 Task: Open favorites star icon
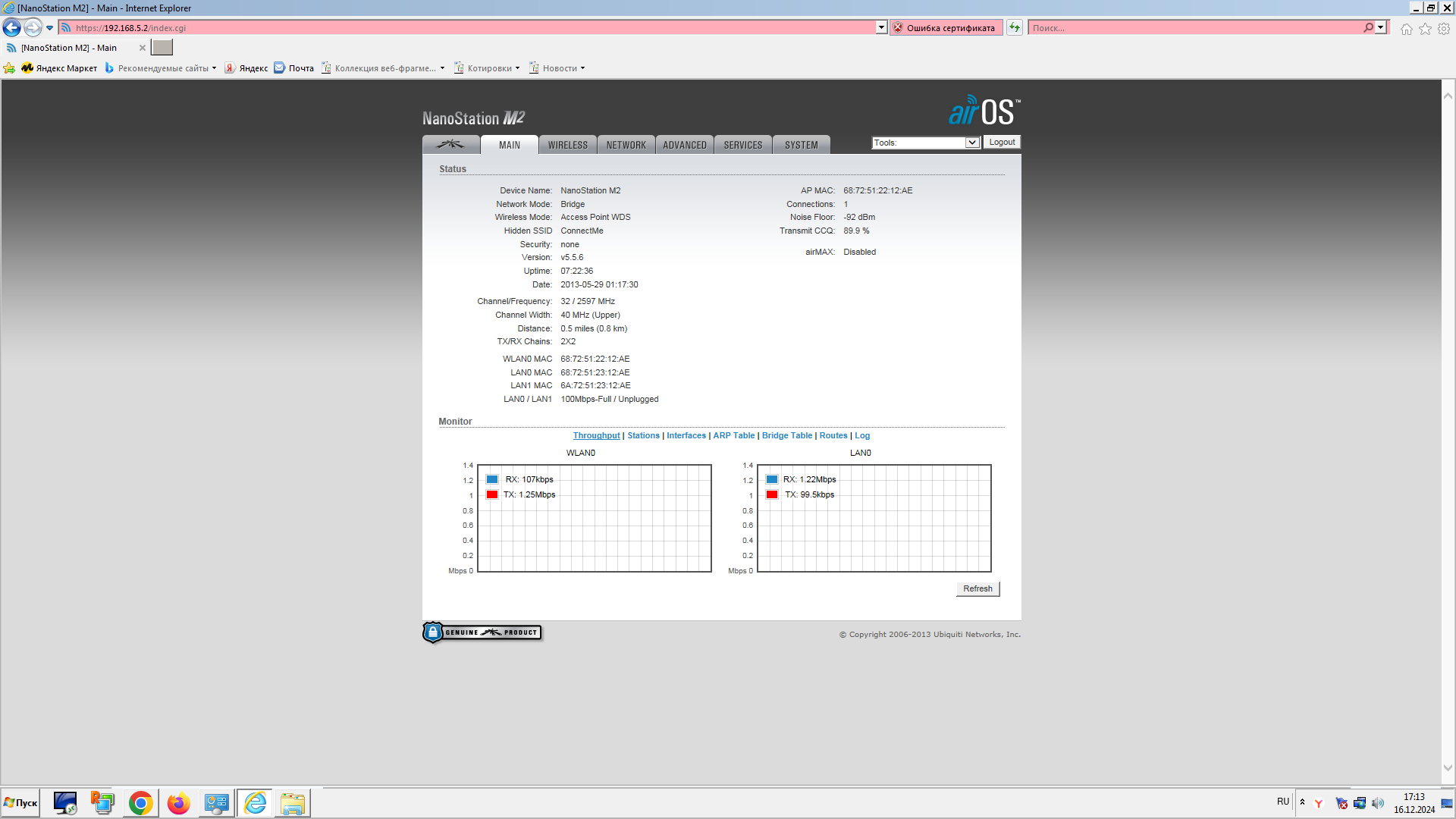pos(1425,29)
